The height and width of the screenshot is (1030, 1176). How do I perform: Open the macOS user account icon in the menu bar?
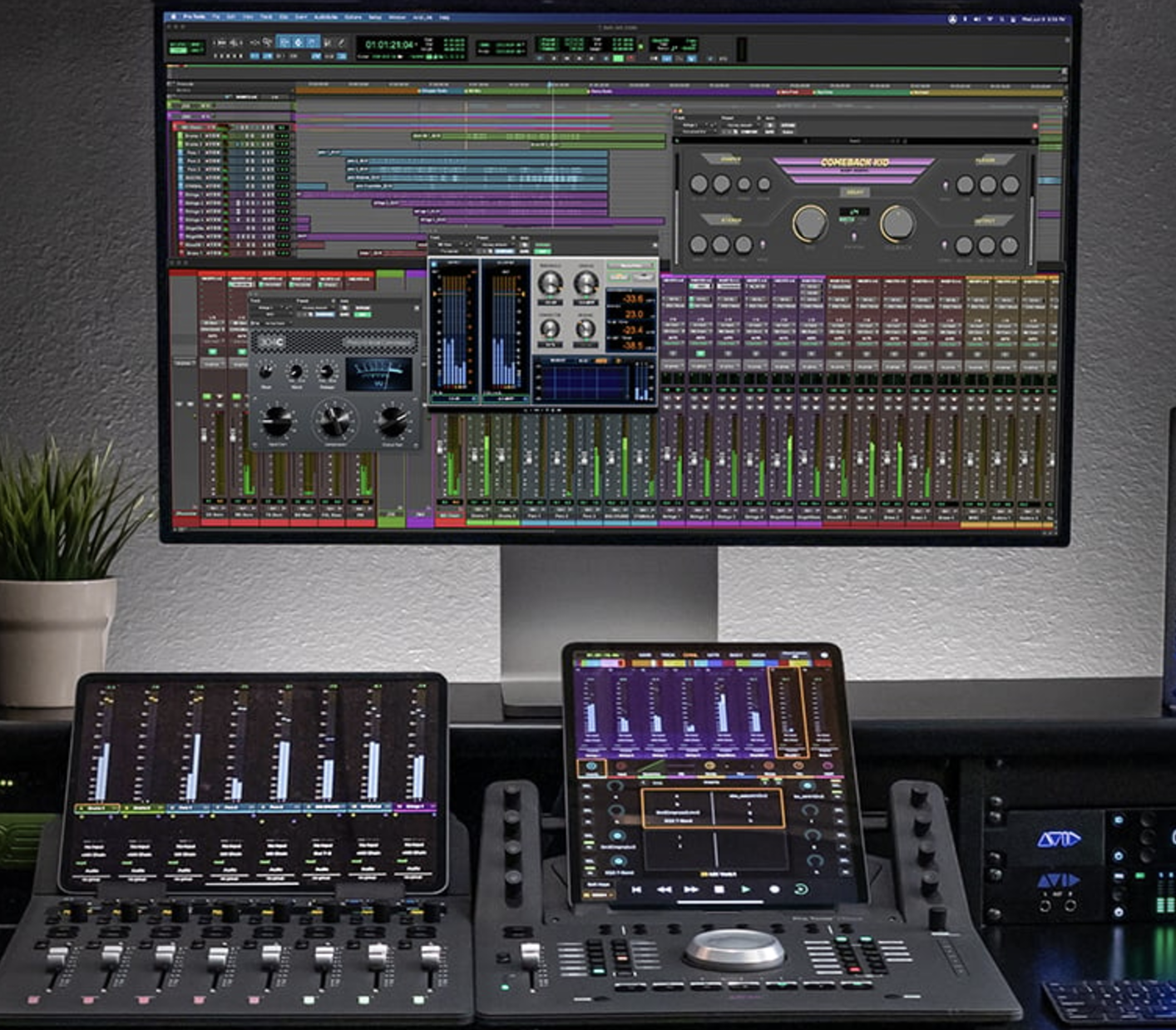pos(952,18)
